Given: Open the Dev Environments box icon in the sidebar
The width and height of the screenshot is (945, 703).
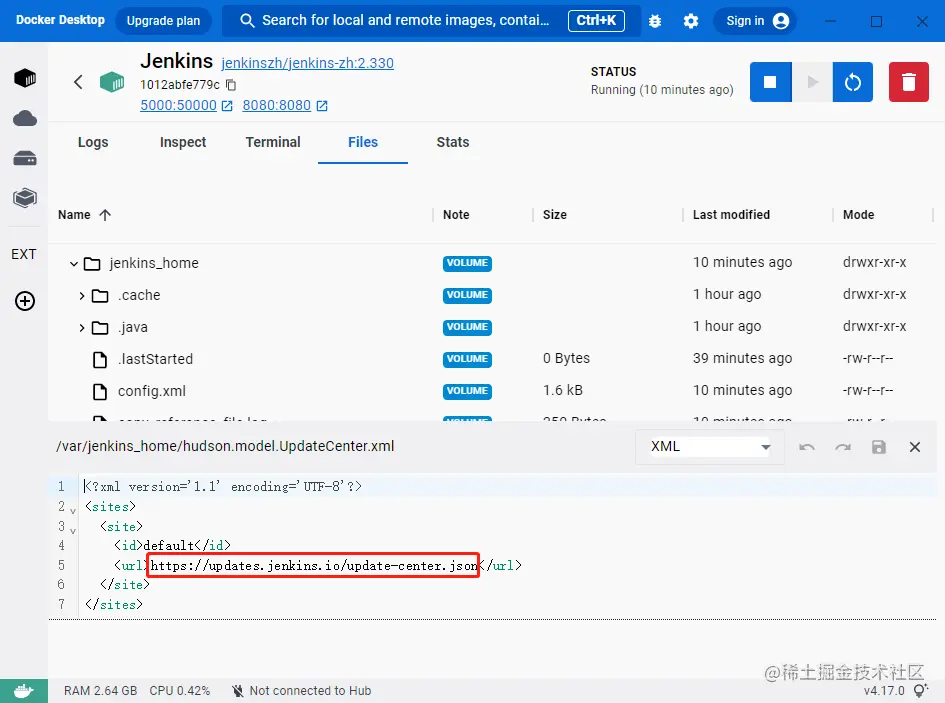Looking at the screenshot, I should (25, 198).
